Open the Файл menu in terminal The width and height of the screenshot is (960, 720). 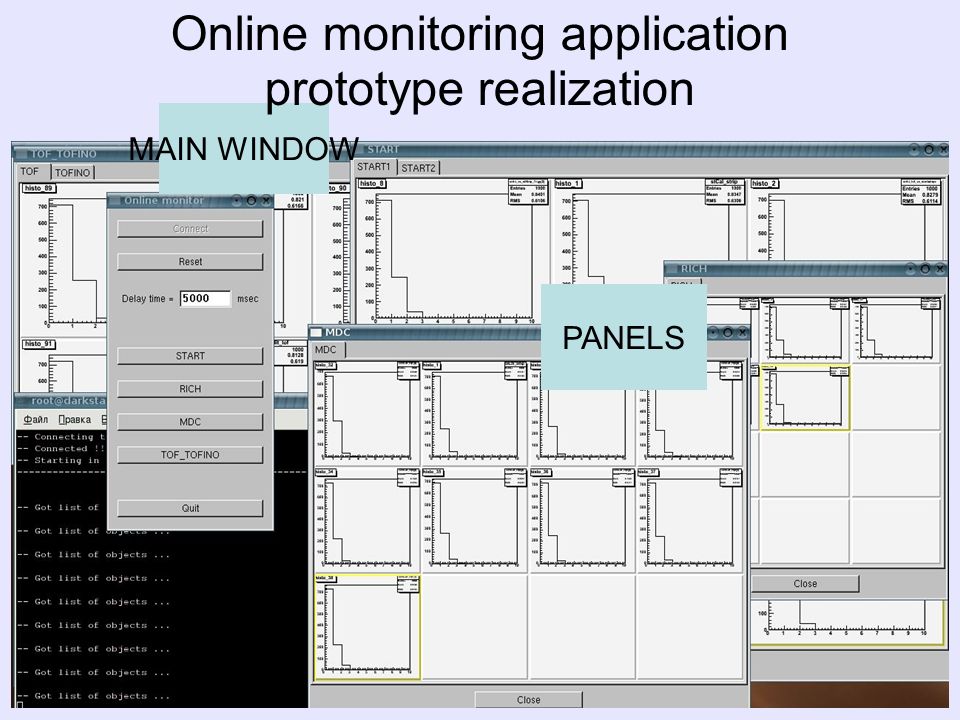(36, 419)
